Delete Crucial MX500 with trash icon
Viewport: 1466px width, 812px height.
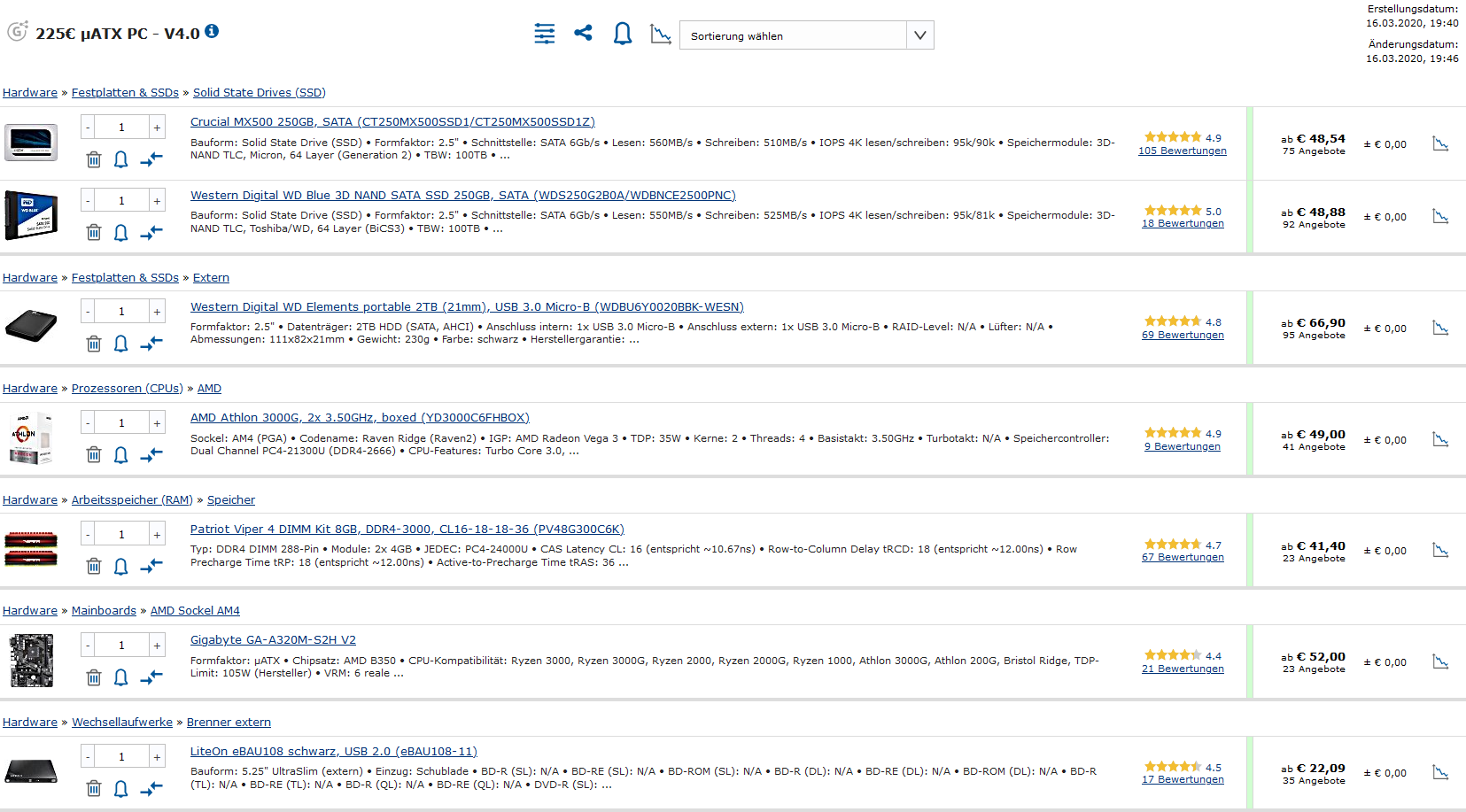pyautogui.click(x=94, y=159)
